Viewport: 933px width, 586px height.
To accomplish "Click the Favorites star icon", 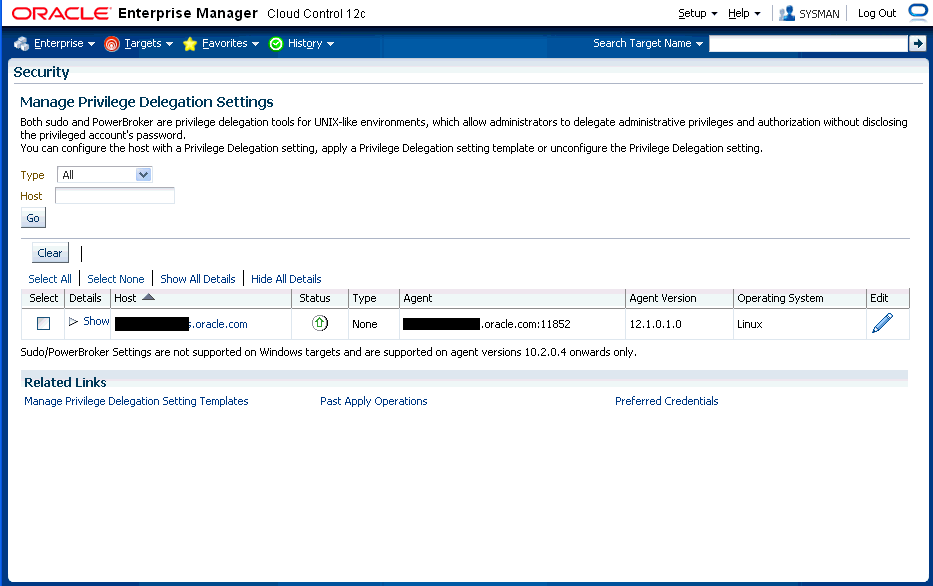I will (x=190, y=43).
